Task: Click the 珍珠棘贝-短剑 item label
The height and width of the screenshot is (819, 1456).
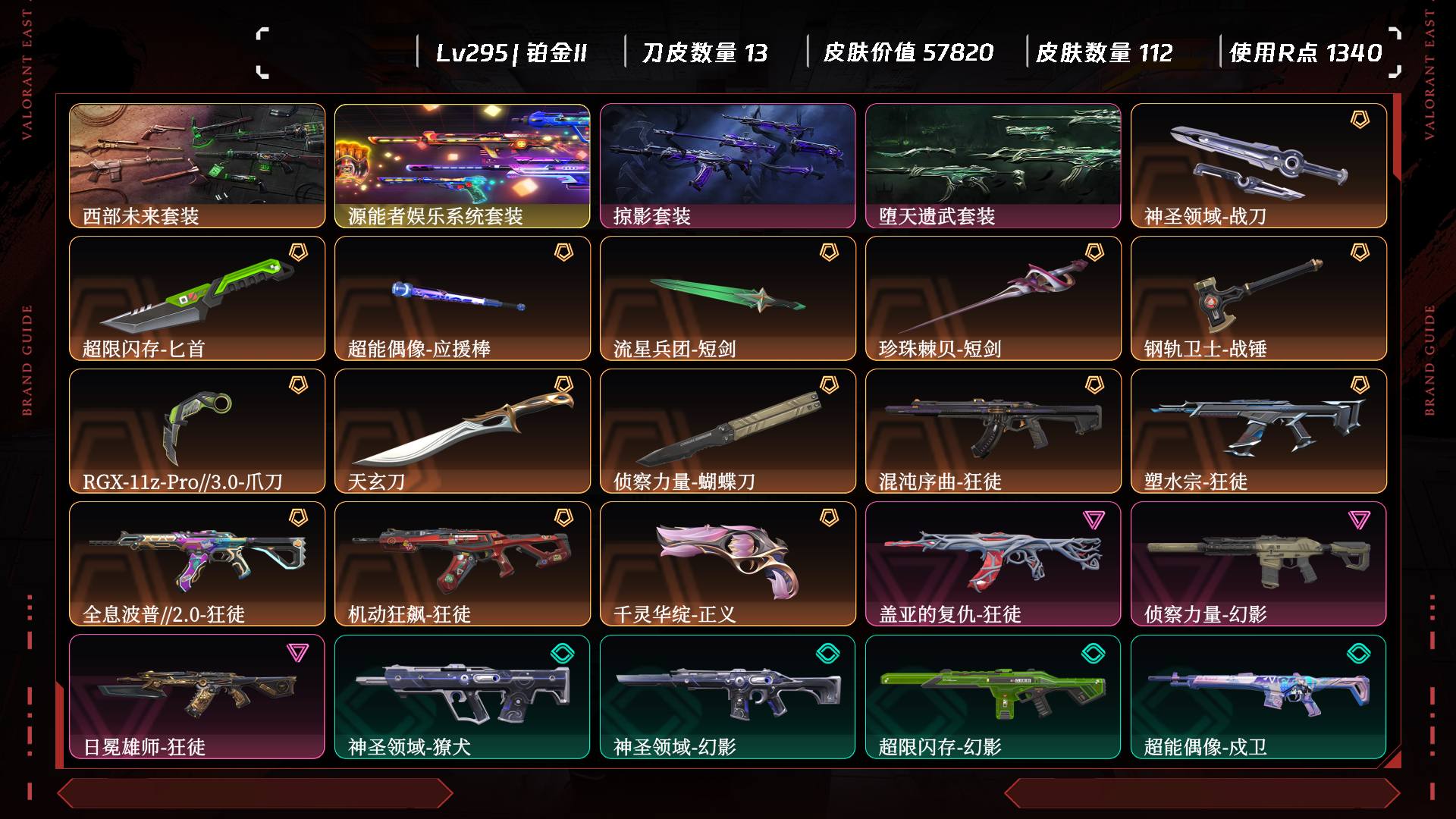Action: pyautogui.click(x=940, y=349)
